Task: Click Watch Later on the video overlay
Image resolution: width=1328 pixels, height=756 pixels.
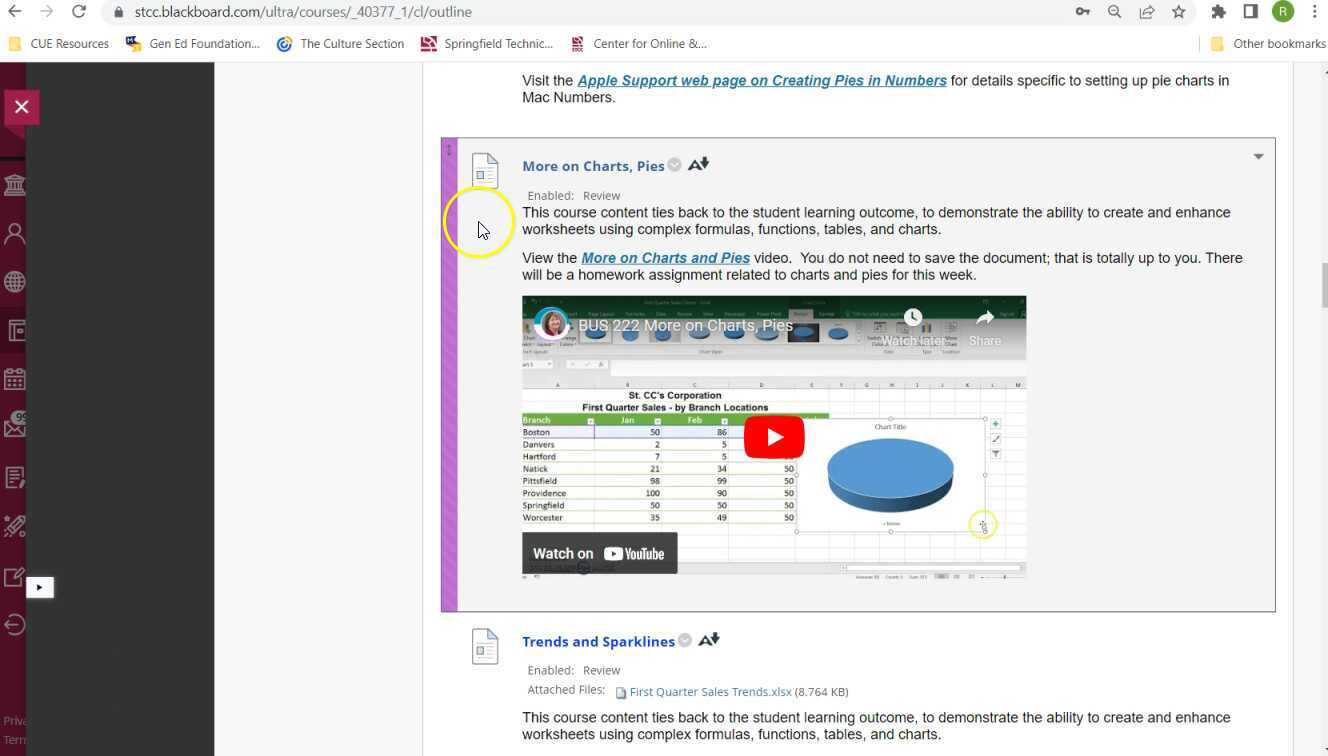Action: 912,316
